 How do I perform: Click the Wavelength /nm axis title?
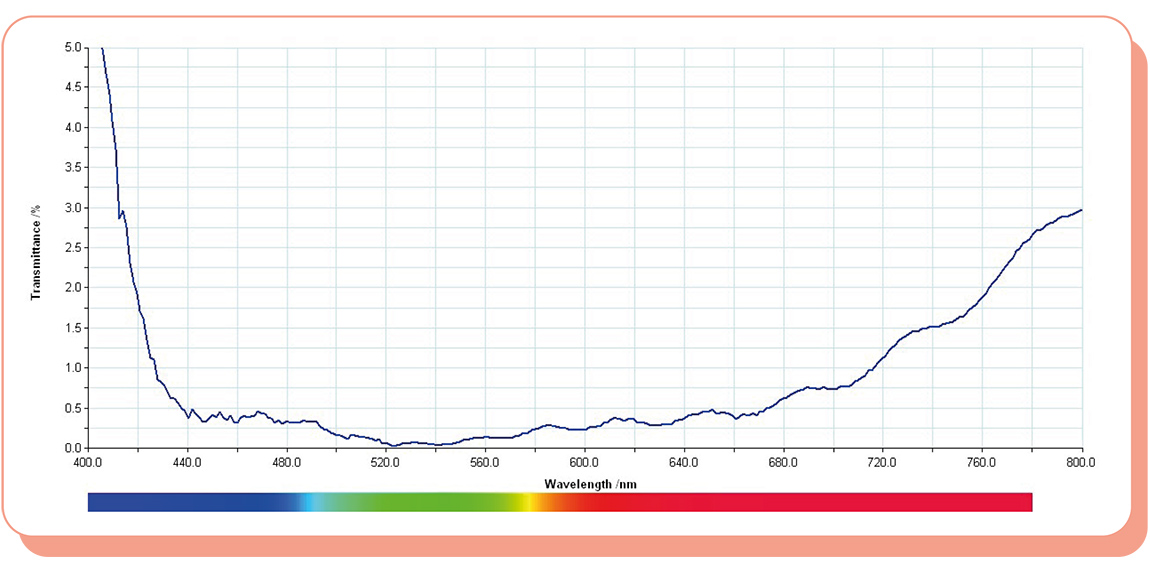[590, 483]
